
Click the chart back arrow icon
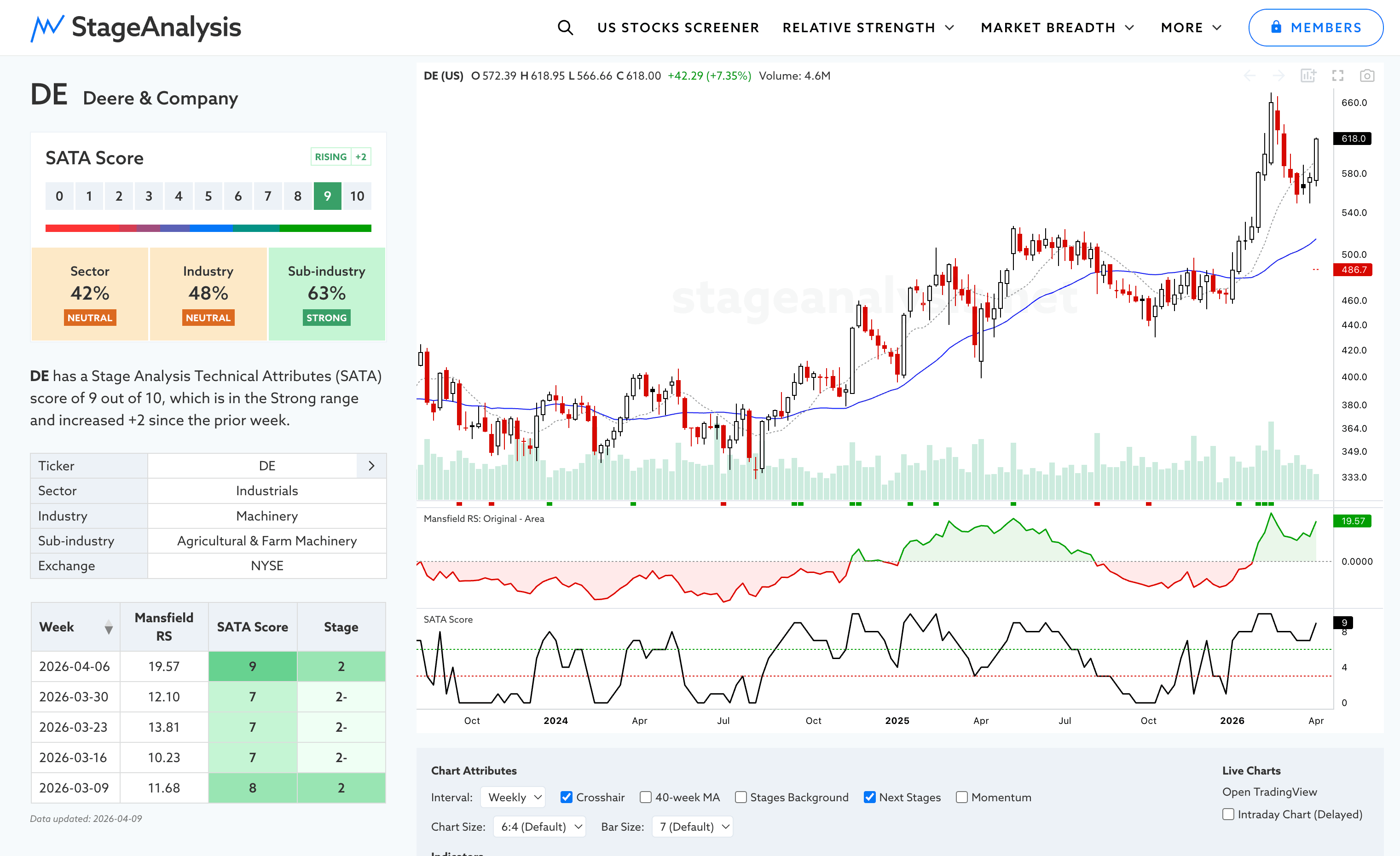tap(1250, 75)
